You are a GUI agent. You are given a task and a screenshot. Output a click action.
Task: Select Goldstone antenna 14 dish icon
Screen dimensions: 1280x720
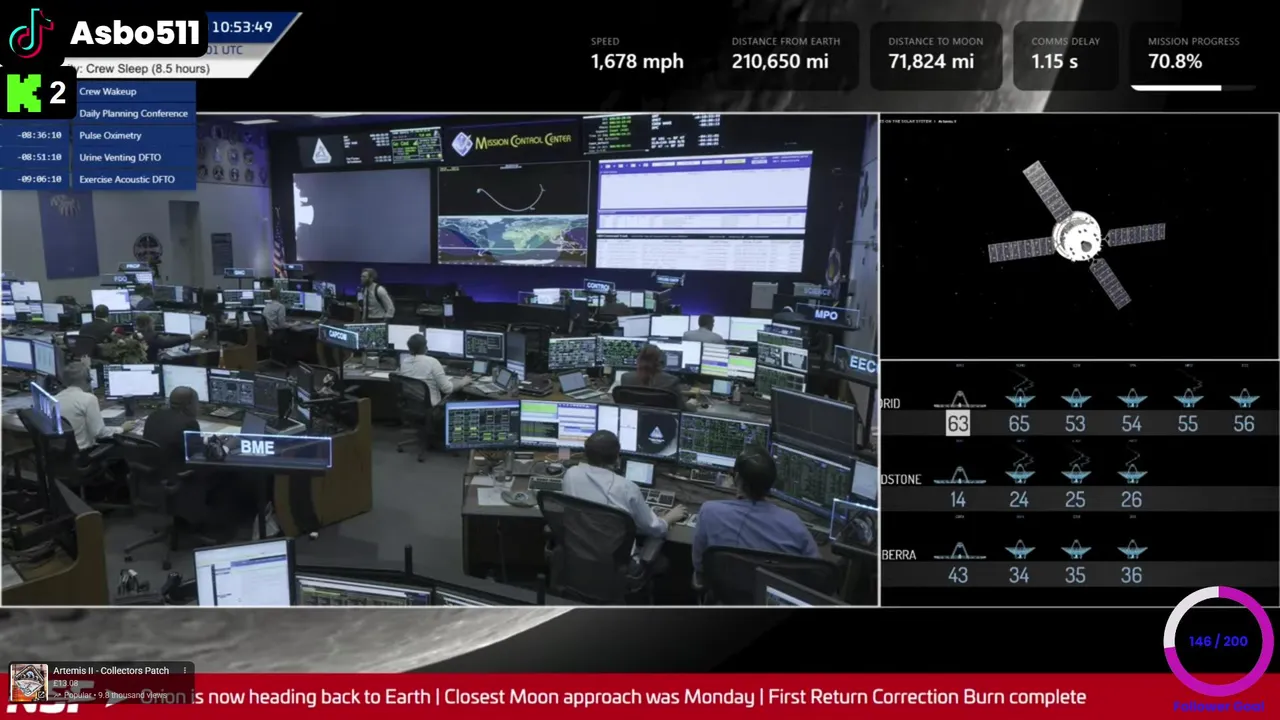click(958, 475)
